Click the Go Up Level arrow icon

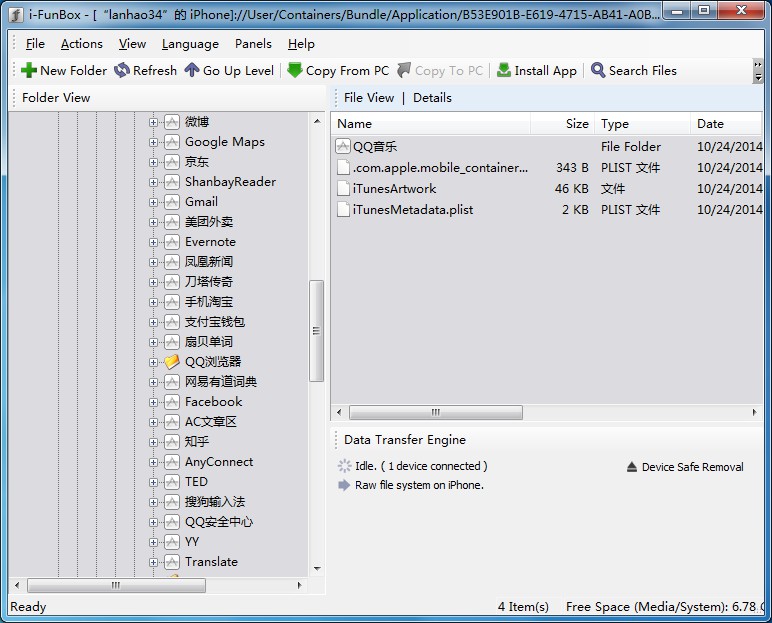pos(192,70)
